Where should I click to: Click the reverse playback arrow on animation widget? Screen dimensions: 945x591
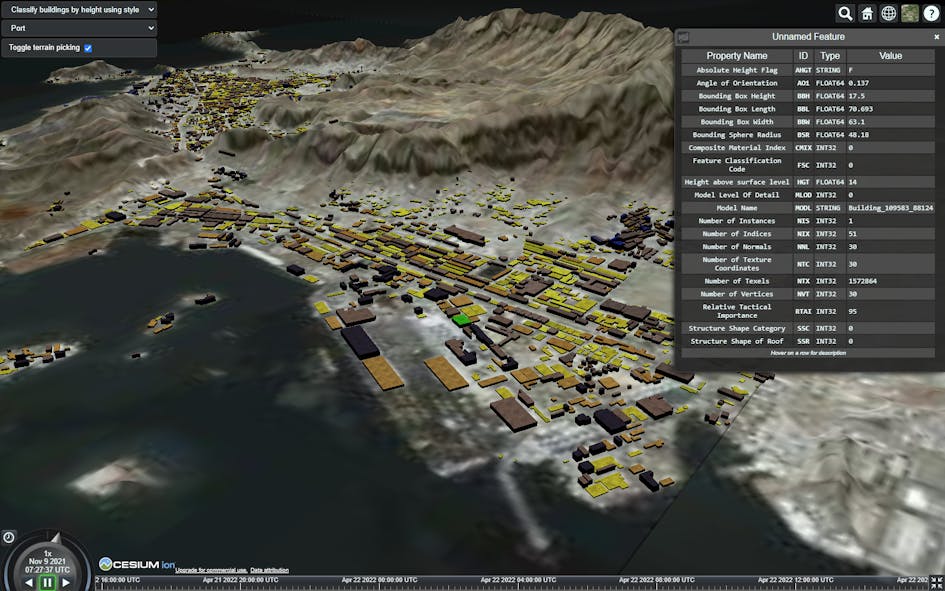coord(30,582)
